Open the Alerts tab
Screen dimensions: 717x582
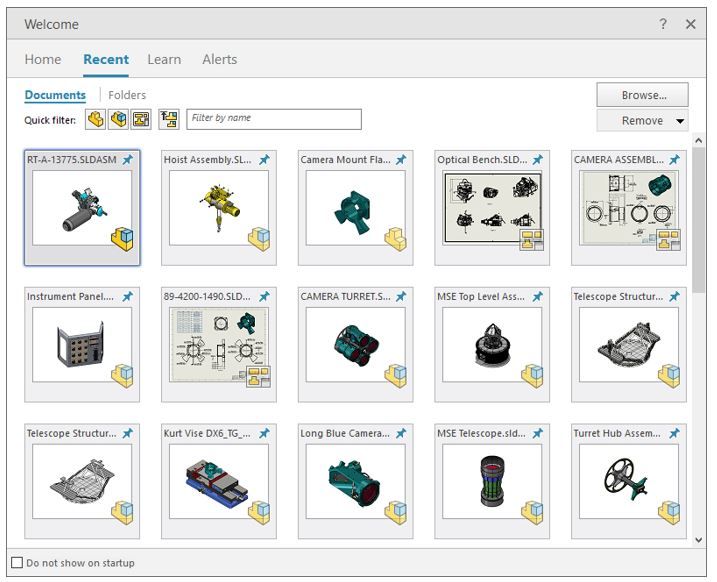point(219,59)
